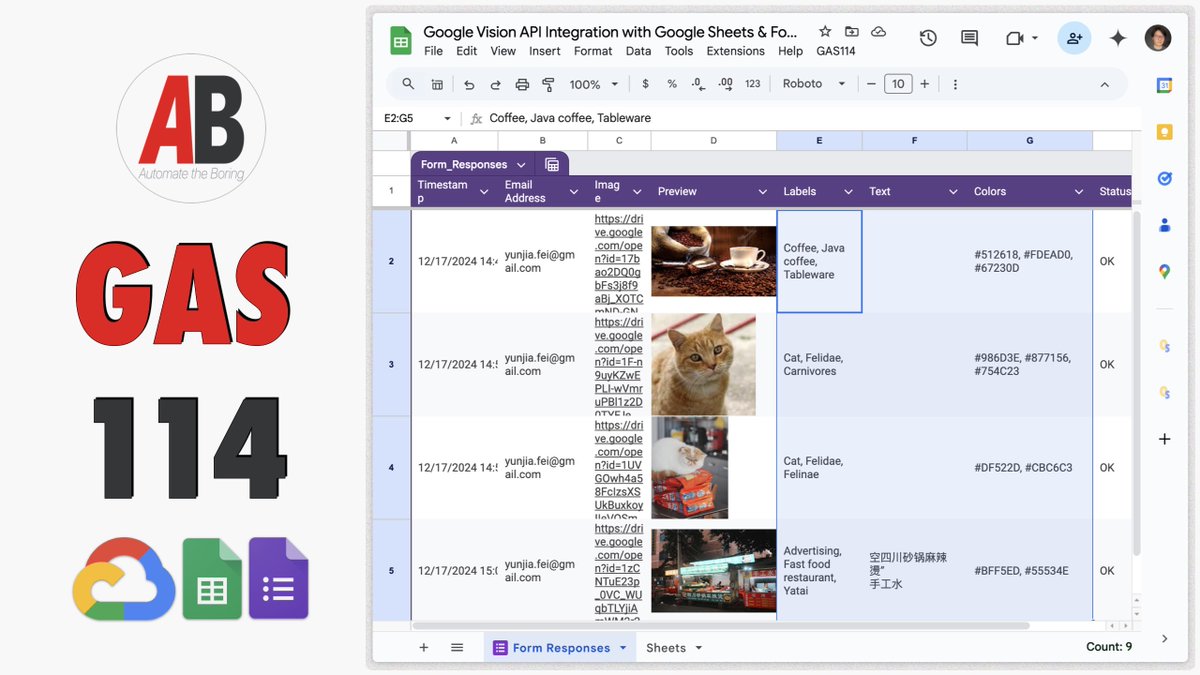The image size is (1200, 675).
Task: Redo the last action
Action: tap(495, 84)
